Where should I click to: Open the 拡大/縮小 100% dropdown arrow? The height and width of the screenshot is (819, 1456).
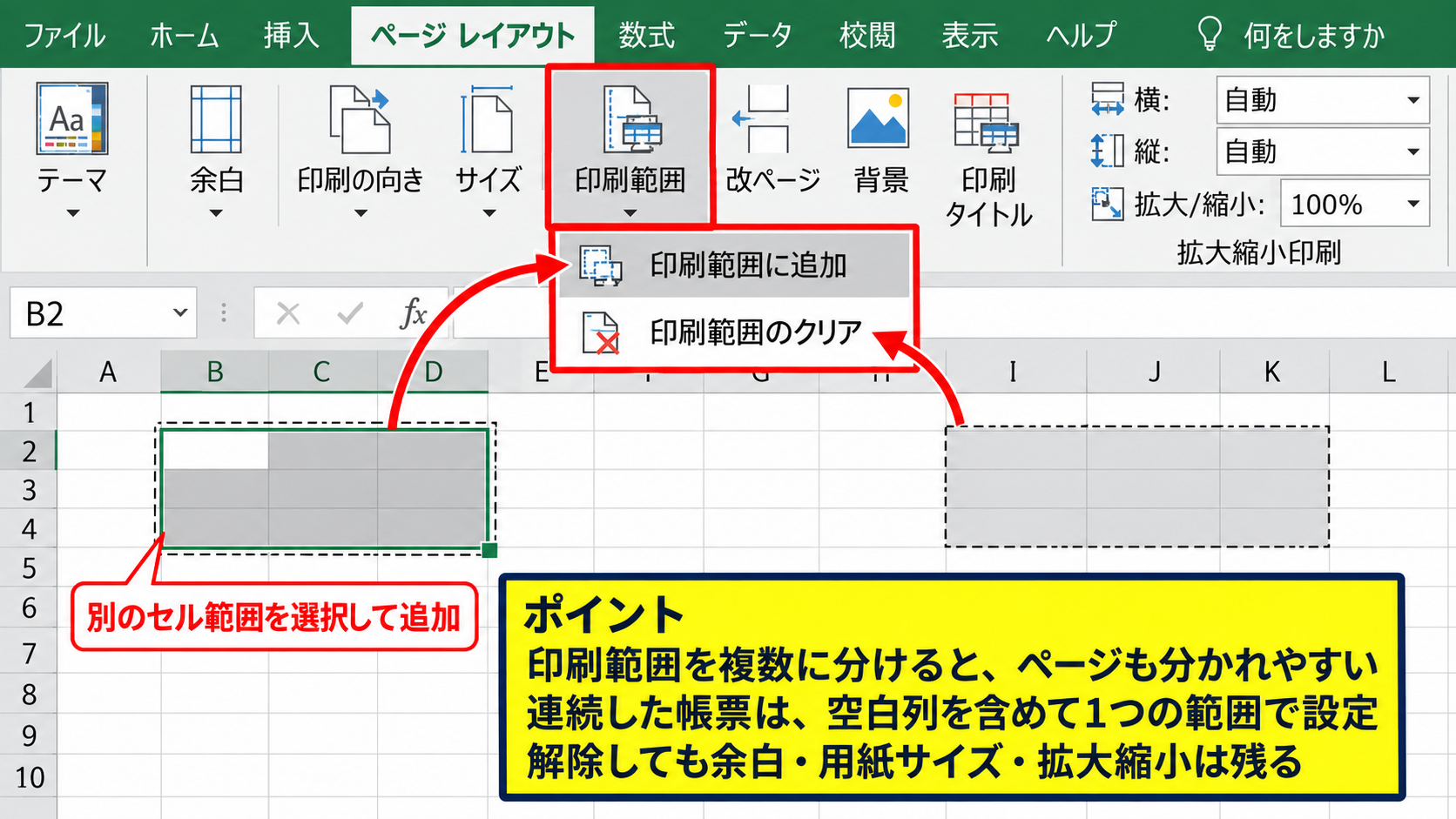pos(1413,204)
